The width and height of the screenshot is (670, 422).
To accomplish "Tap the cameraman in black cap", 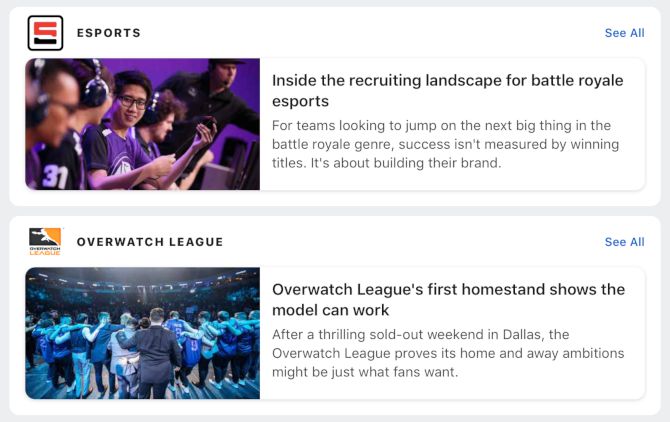I will tap(218, 98).
